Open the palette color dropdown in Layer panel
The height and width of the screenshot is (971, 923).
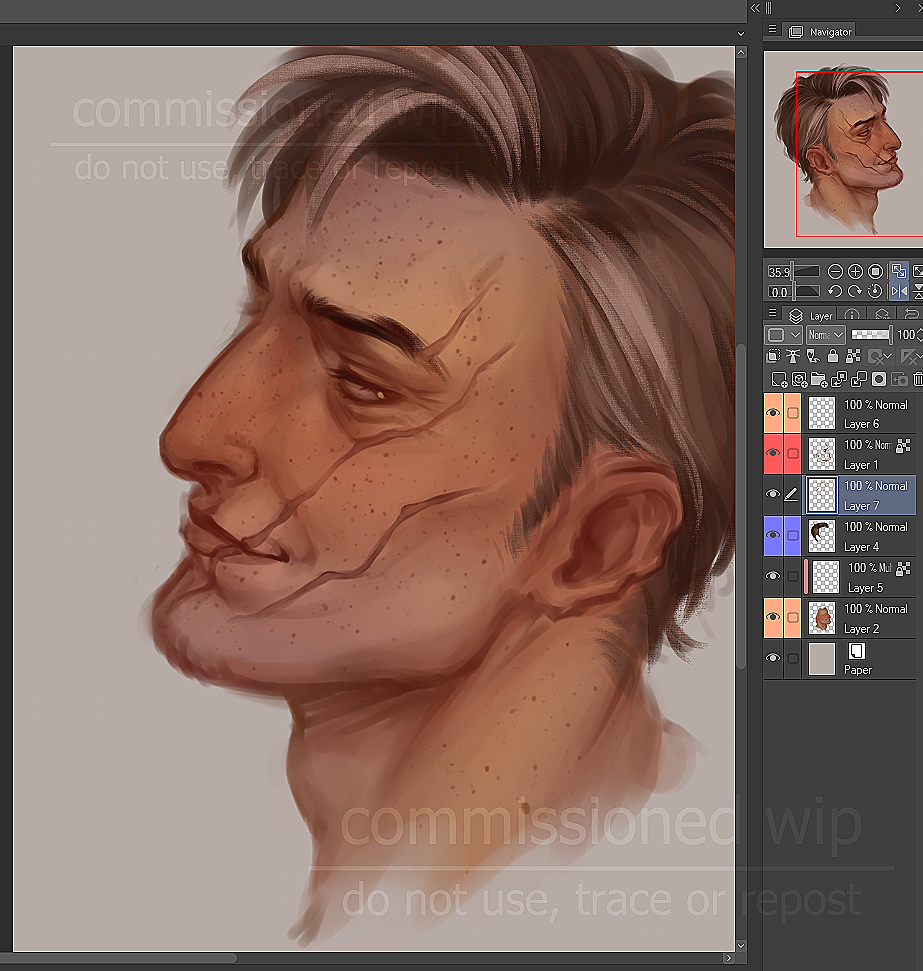pos(783,335)
